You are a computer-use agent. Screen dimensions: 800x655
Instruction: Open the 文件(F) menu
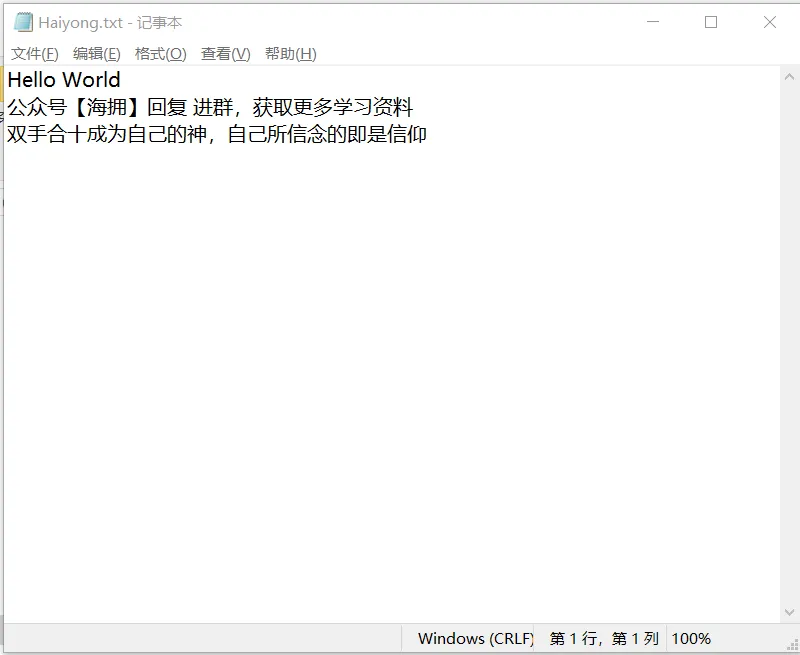point(35,54)
